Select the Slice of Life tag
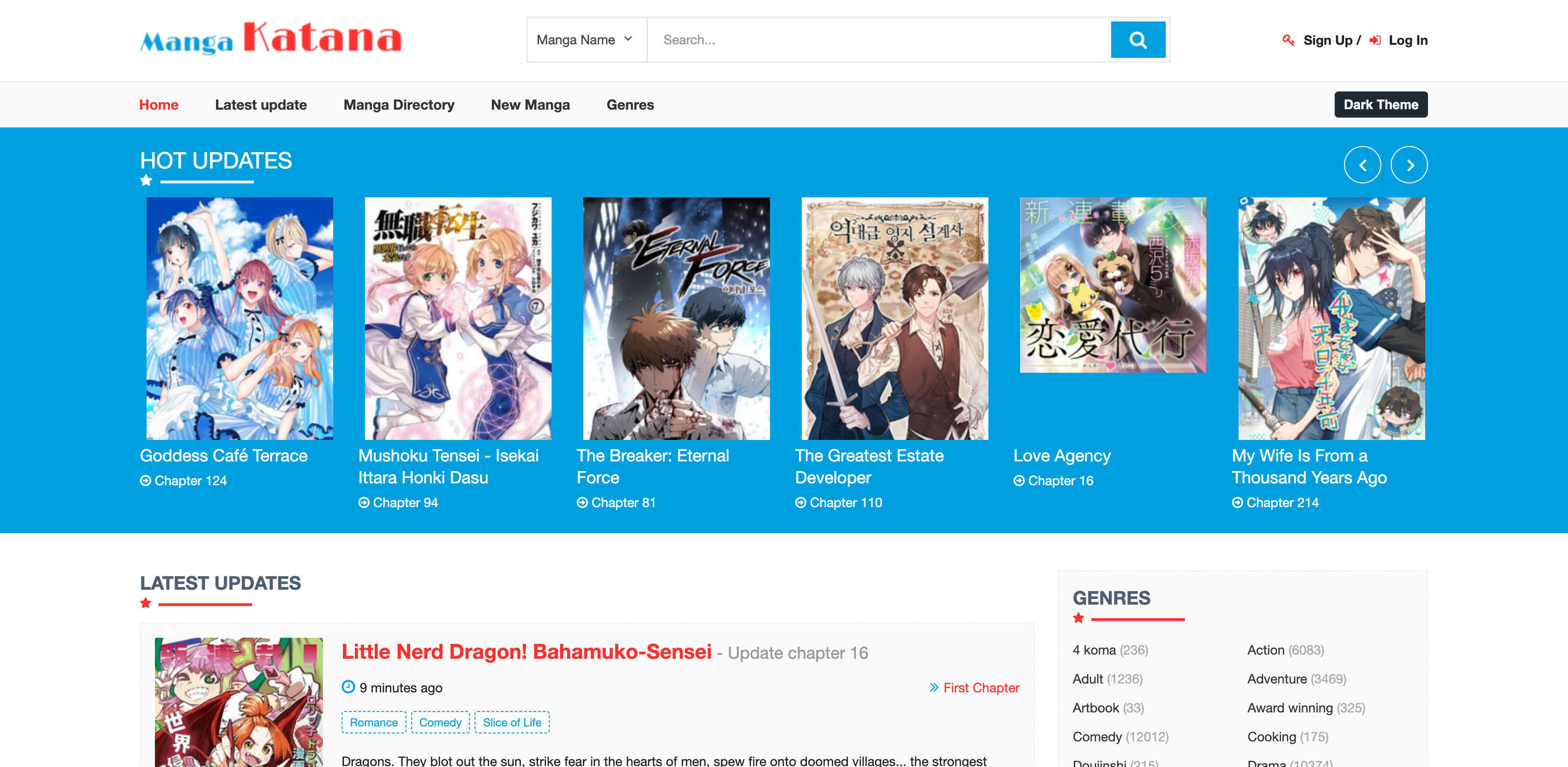1568x767 pixels. (x=512, y=722)
